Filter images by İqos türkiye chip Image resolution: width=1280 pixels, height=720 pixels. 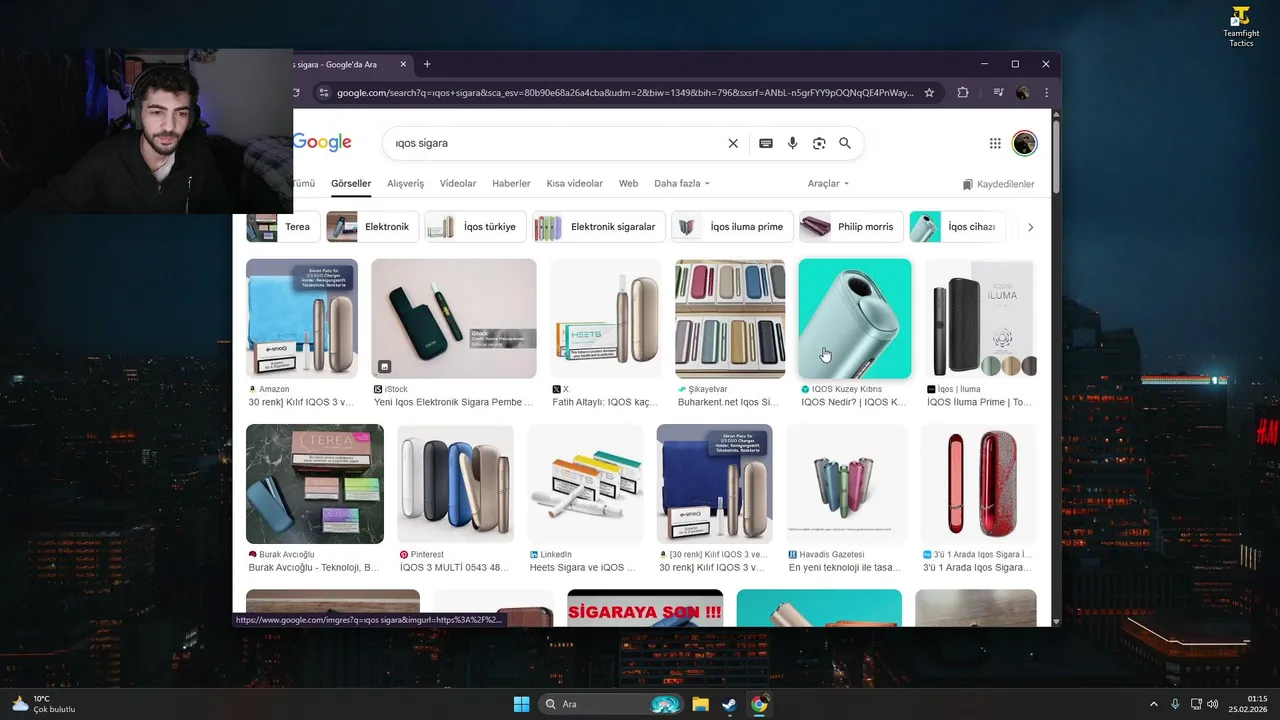[x=475, y=227]
